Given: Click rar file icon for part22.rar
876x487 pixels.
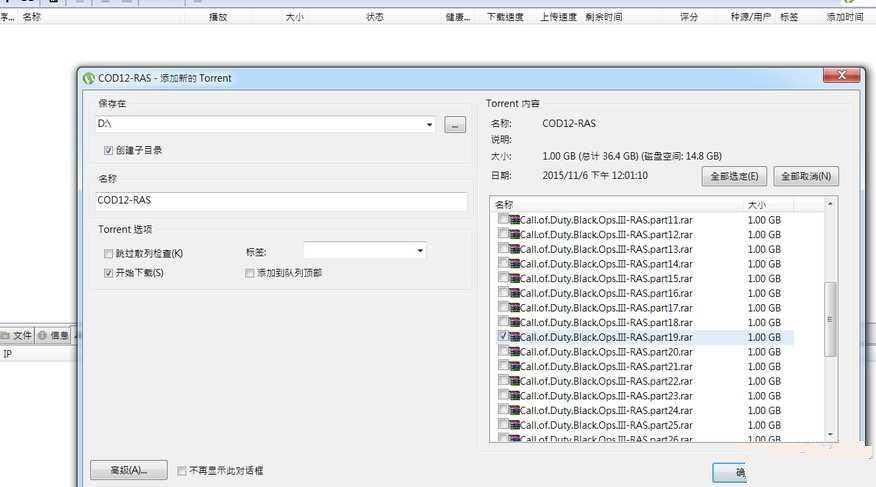Looking at the screenshot, I should (515, 381).
